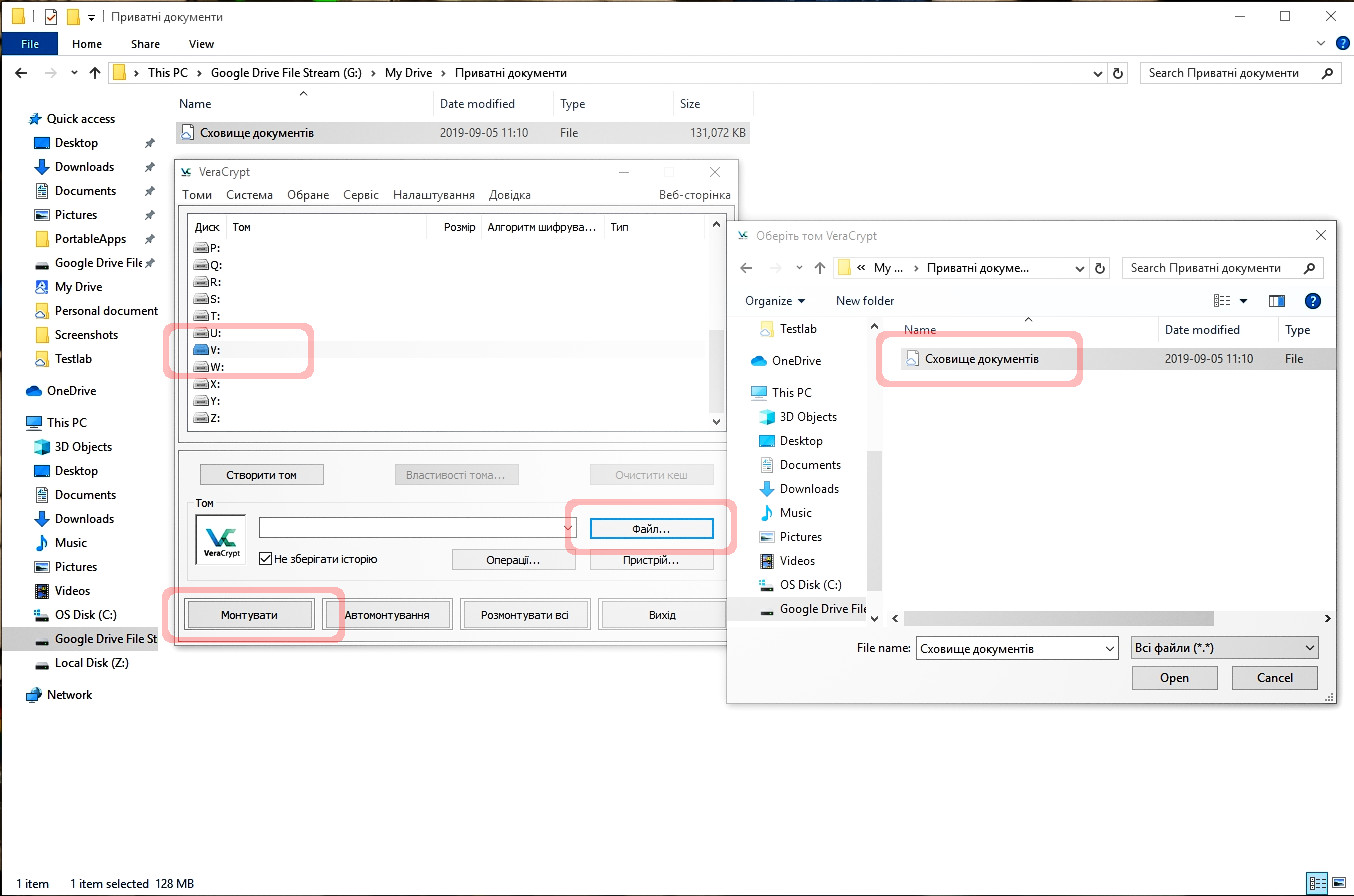
Task: Select drive Q: in VeraCrypt drive list
Action: [207, 265]
